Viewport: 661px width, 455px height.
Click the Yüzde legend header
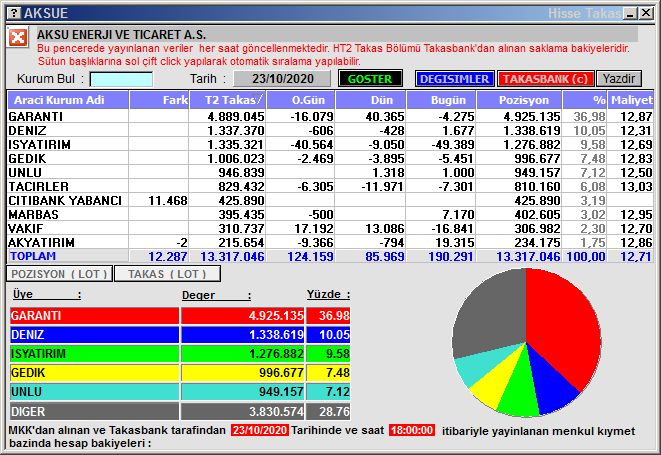(x=328, y=294)
